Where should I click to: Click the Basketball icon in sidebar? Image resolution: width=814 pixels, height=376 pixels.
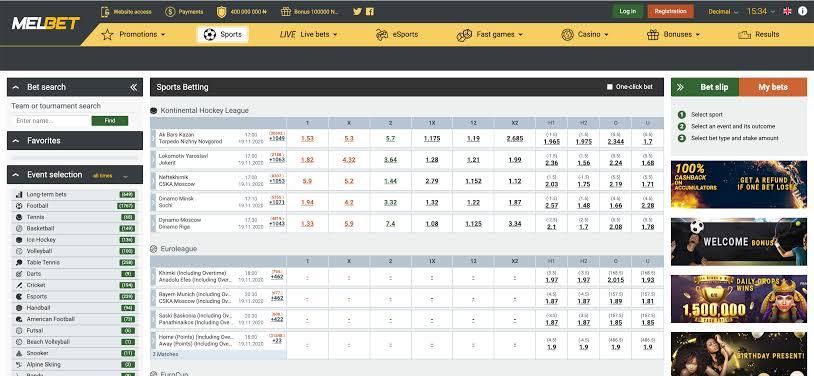19,229
